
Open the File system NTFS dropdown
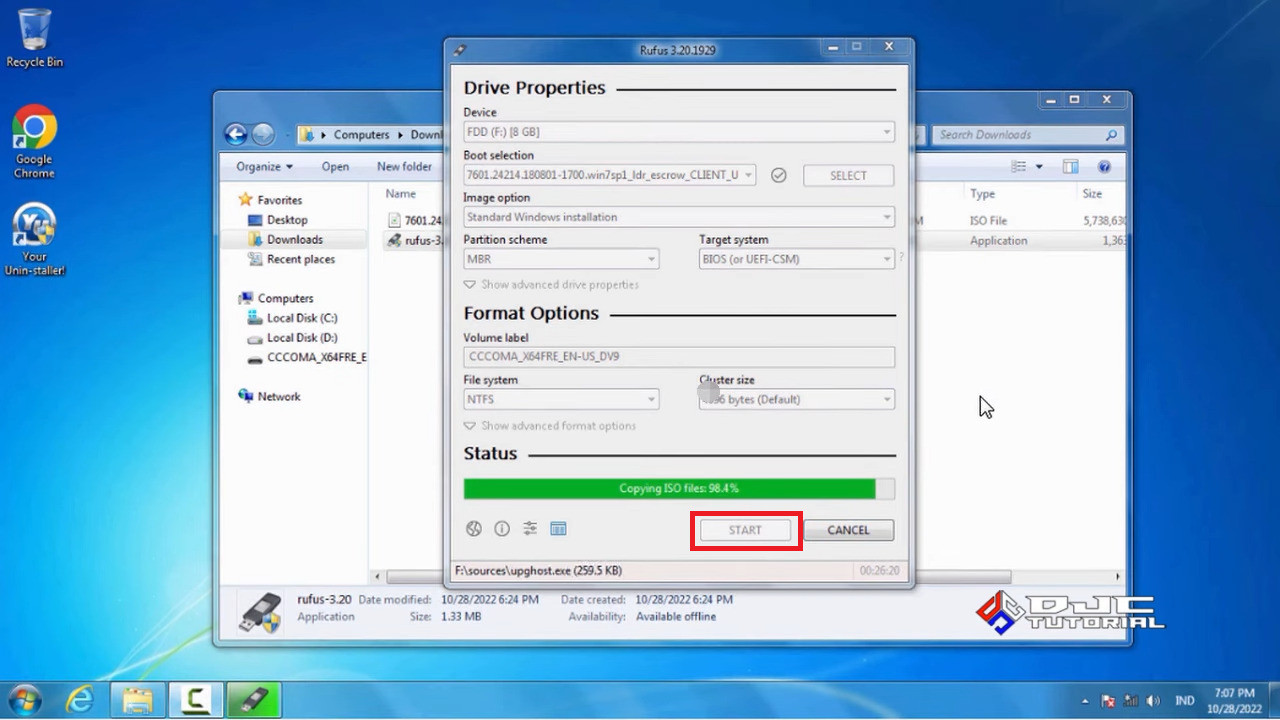coord(561,399)
